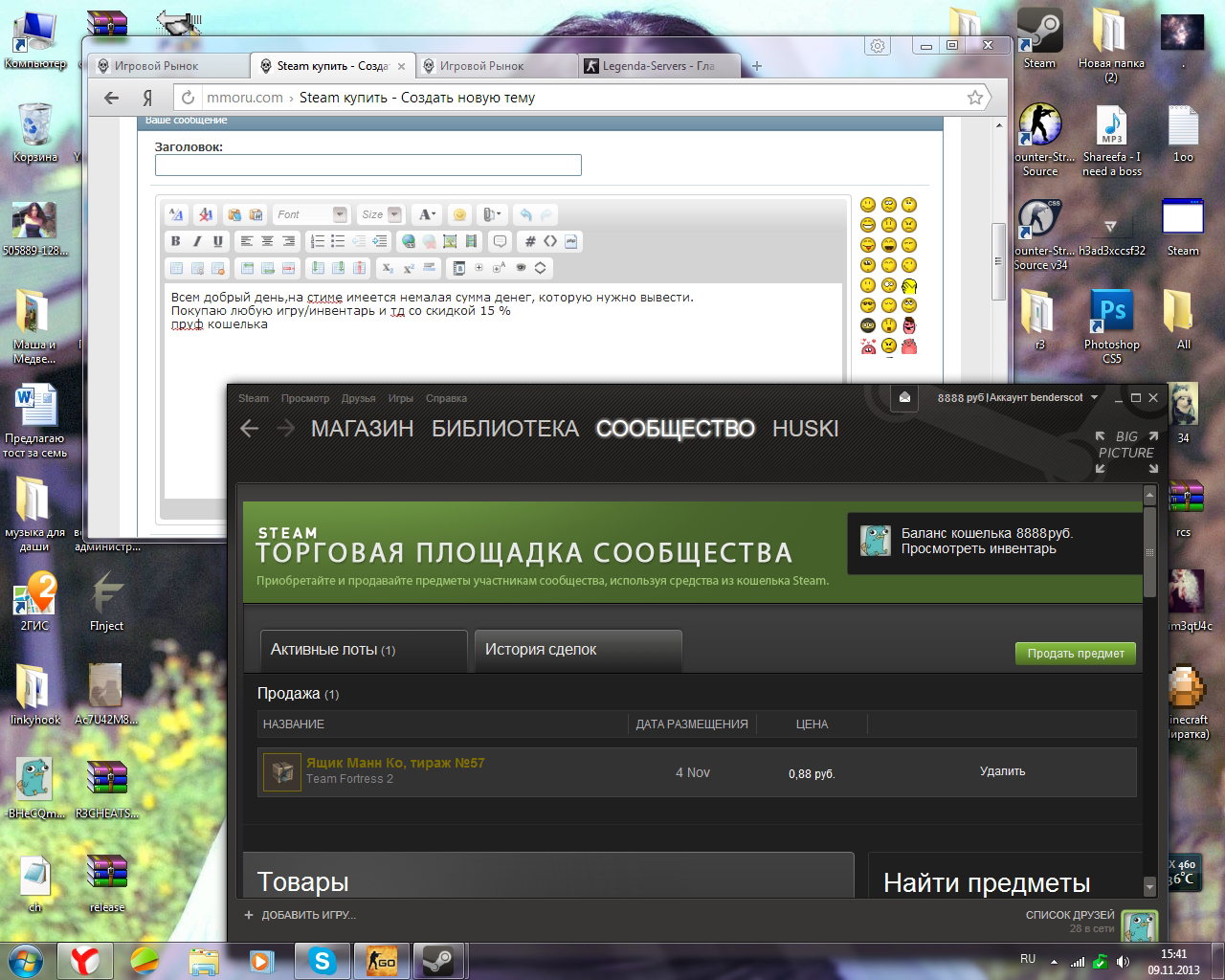Screen dimensions: 1225x980
Task: Open the attachments paperclip dropdown
Action: pyautogui.click(x=492, y=214)
